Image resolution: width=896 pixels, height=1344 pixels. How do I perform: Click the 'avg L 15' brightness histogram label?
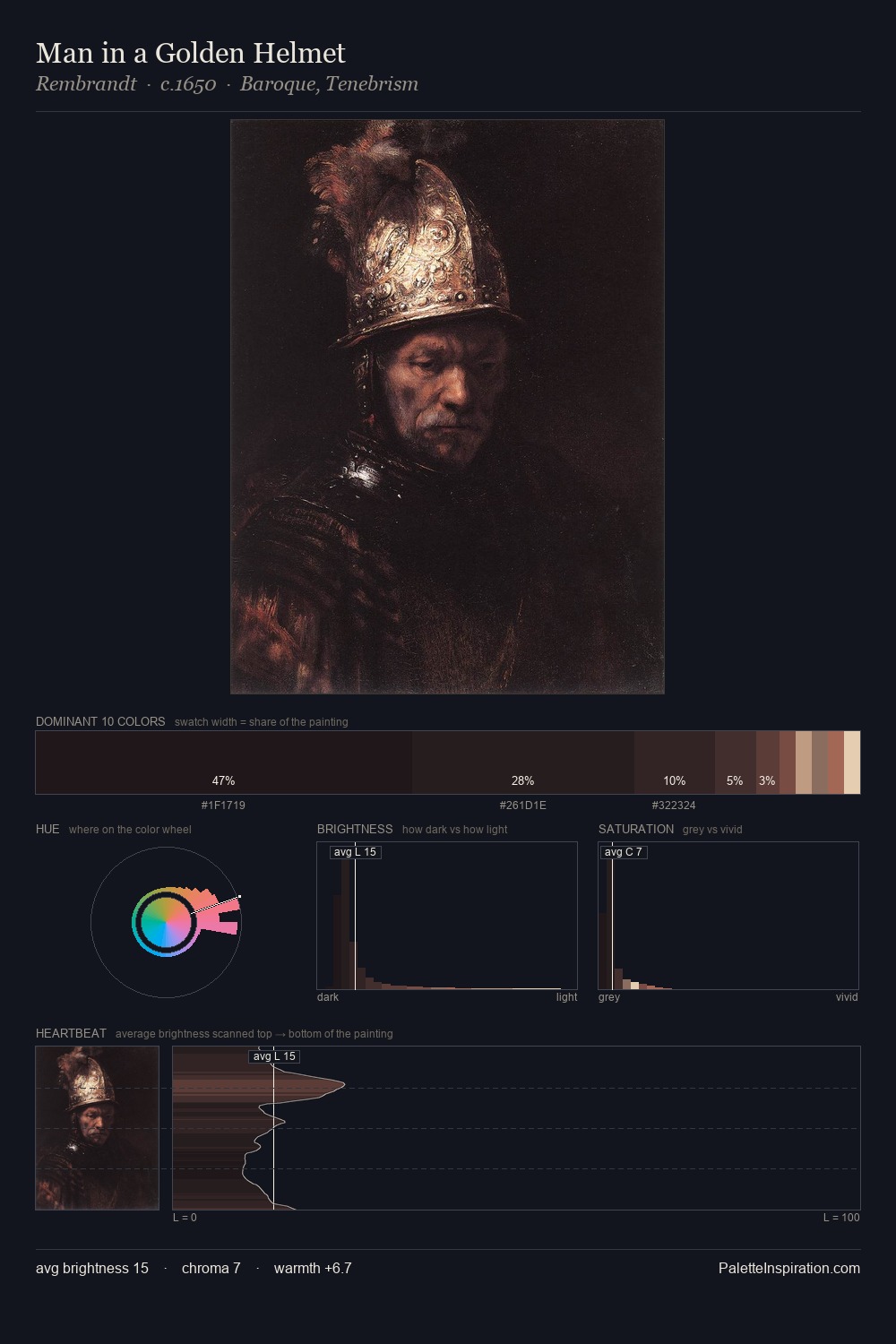pos(355,852)
